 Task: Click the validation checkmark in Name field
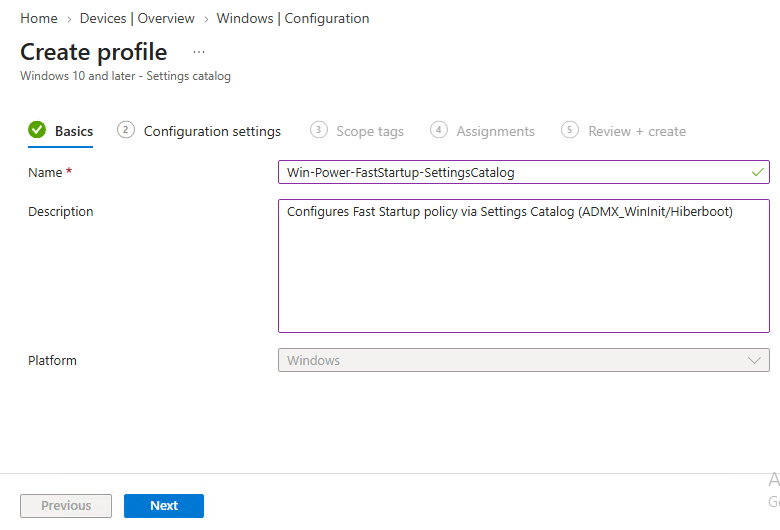pos(758,172)
